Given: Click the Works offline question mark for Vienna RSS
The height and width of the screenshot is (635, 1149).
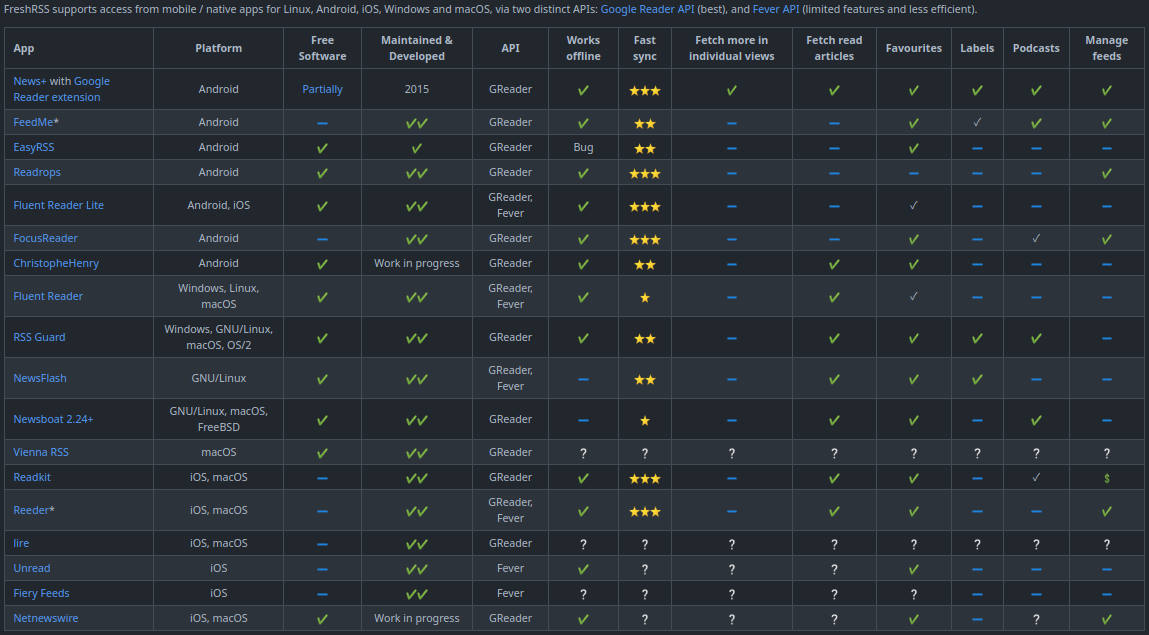Looking at the screenshot, I should pyautogui.click(x=583, y=453).
